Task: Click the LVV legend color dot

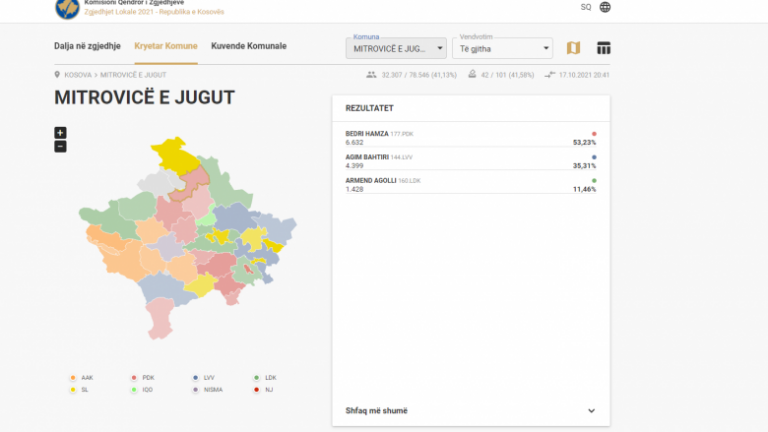Action: 195,378
